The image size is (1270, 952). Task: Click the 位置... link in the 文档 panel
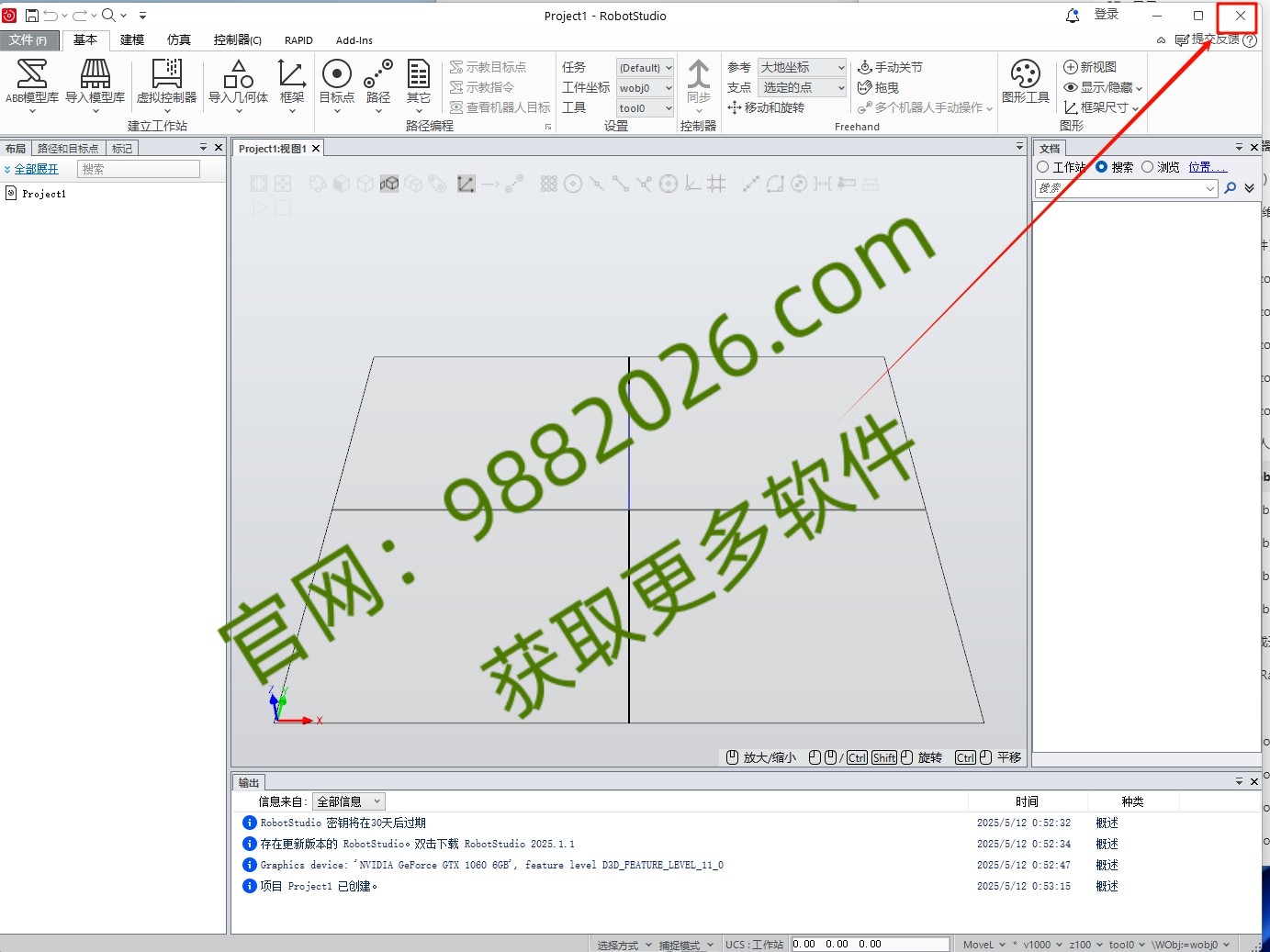(1208, 167)
